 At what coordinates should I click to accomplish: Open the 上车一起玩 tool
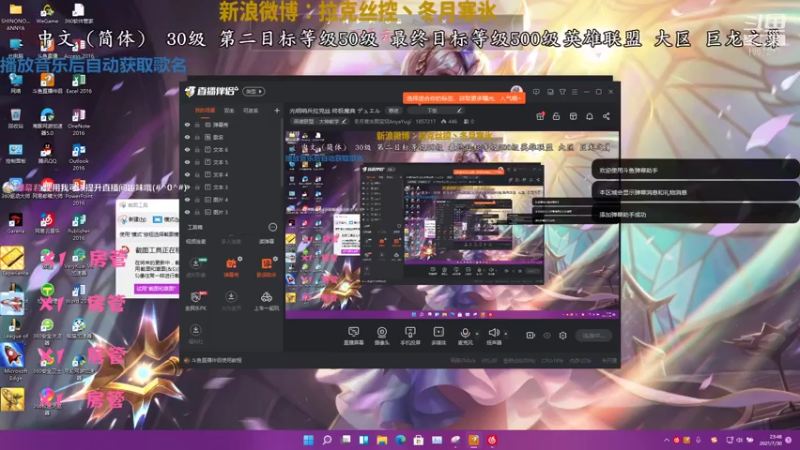coord(266,301)
